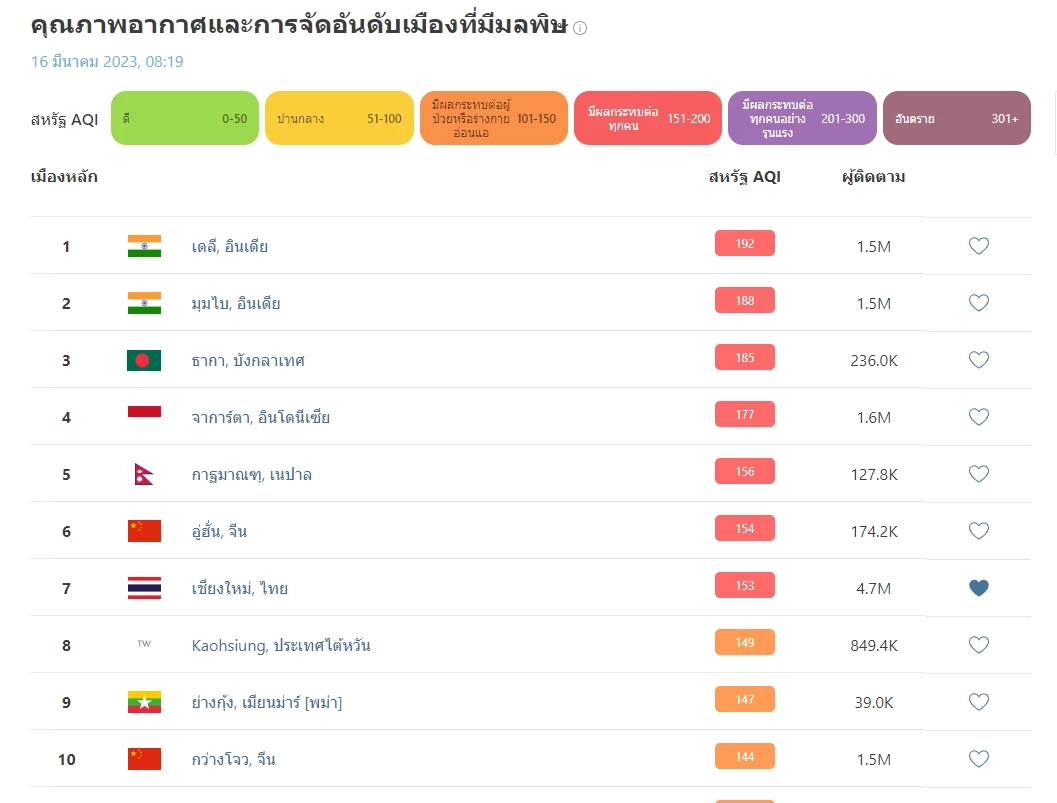
Task: Open the info tooltip next to the page title
Action: click(x=579, y=28)
